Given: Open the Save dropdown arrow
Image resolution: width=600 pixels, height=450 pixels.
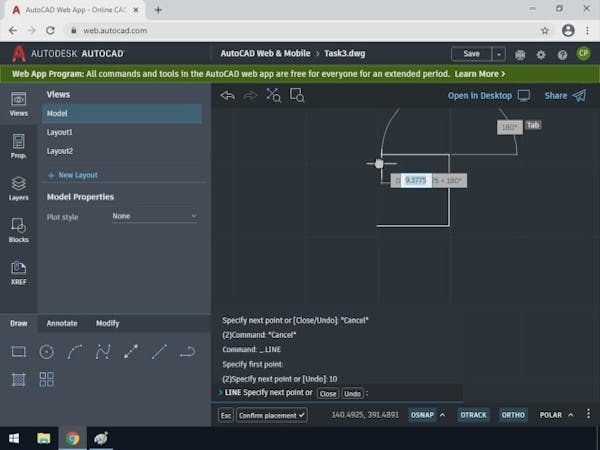Looking at the screenshot, I should coord(499,54).
